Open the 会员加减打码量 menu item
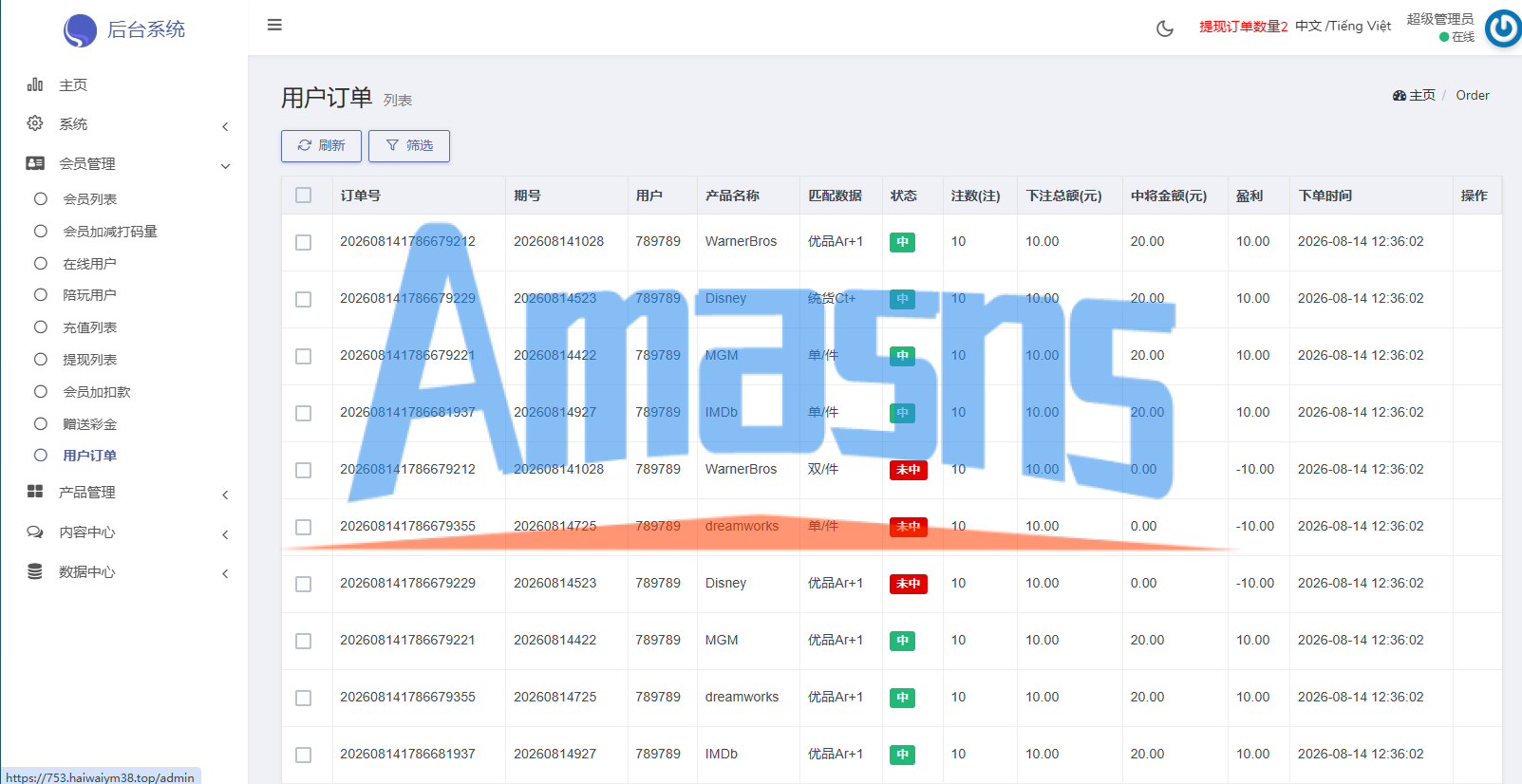The image size is (1522, 784). coord(110,231)
